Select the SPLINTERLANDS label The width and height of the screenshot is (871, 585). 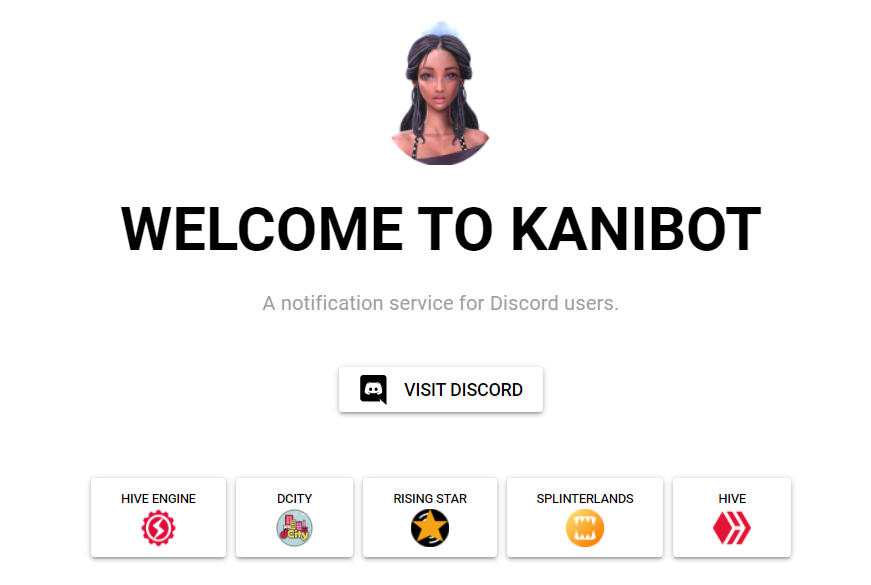tap(585, 499)
